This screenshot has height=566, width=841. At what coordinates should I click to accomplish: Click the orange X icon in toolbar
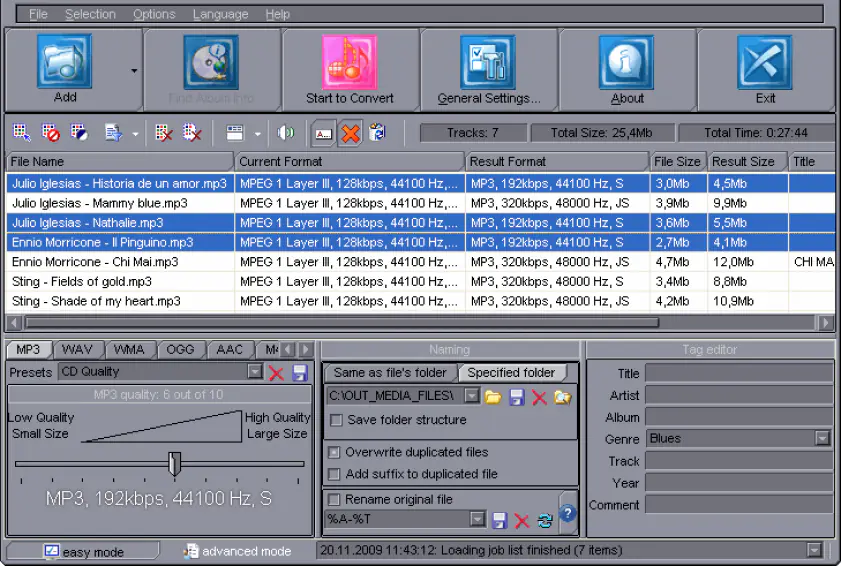point(350,133)
